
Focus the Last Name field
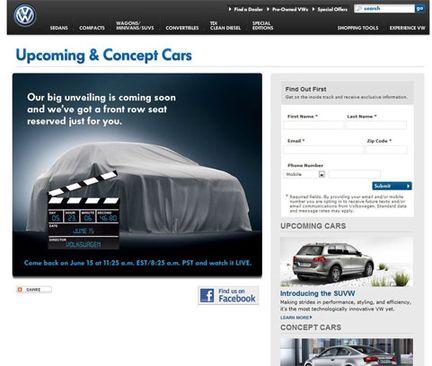tap(376, 125)
